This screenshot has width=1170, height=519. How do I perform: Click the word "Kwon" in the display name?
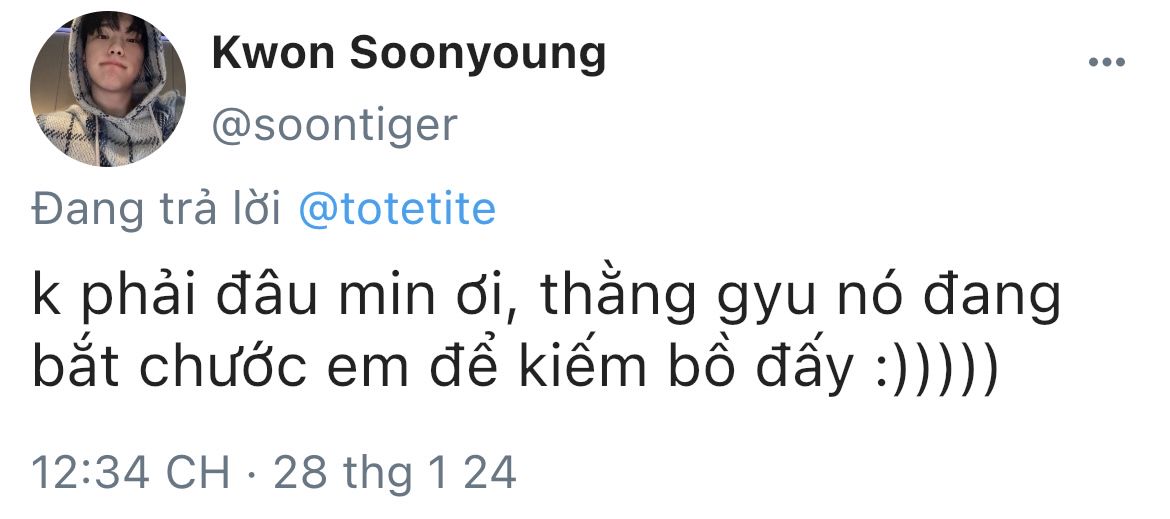[263, 53]
